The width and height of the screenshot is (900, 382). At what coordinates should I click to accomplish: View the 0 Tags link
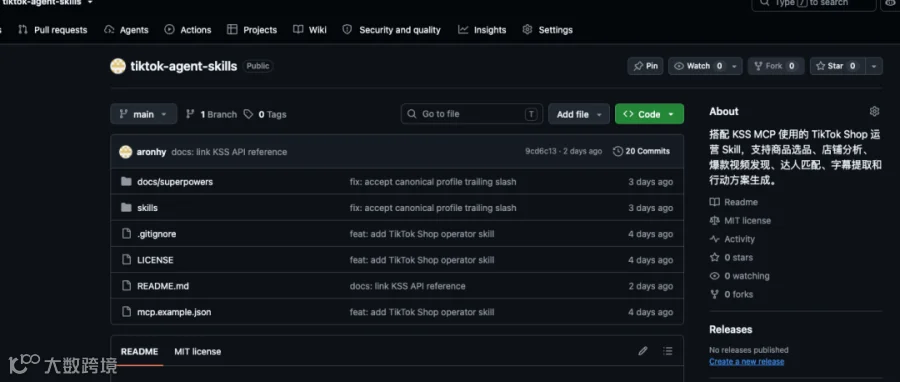265,114
